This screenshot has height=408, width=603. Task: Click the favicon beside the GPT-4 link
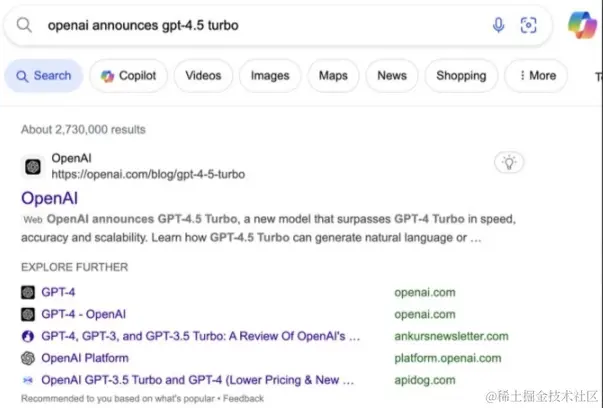(28, 292)
